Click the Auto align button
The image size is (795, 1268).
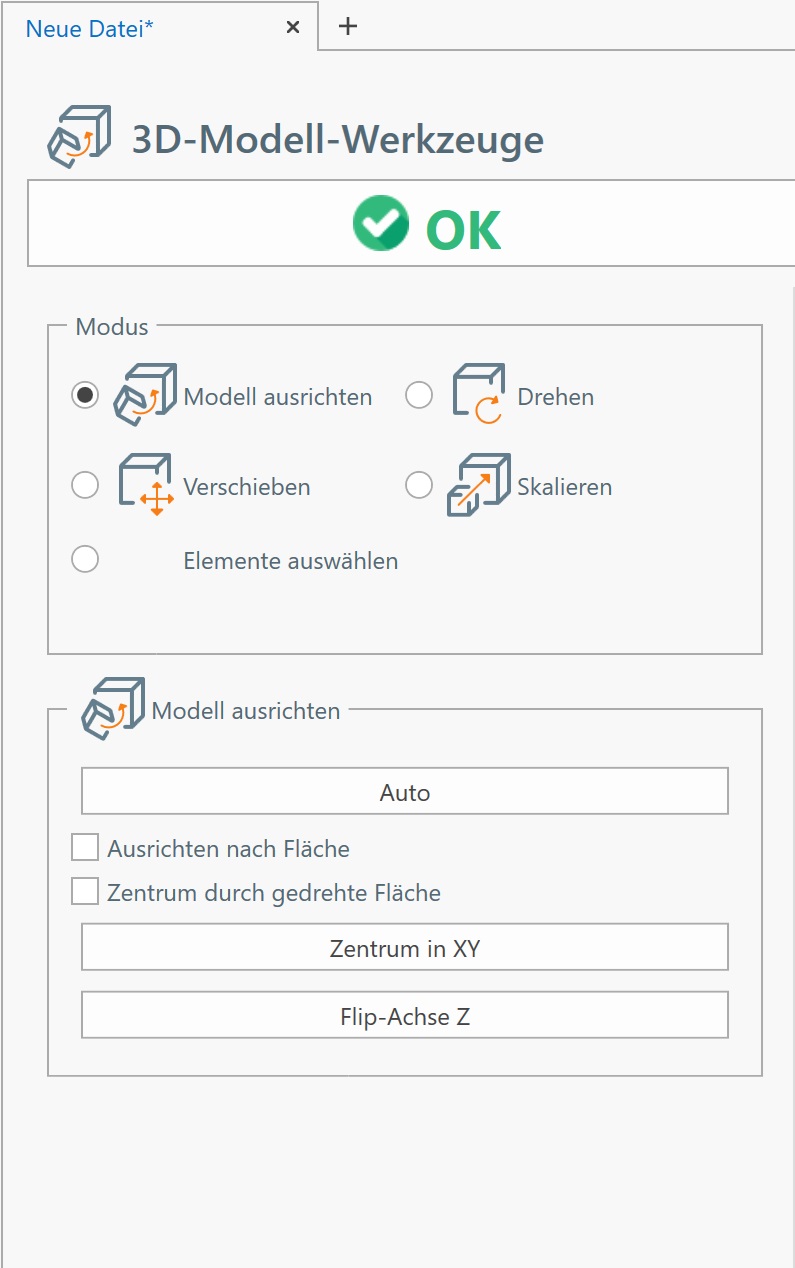click(405, 791)
